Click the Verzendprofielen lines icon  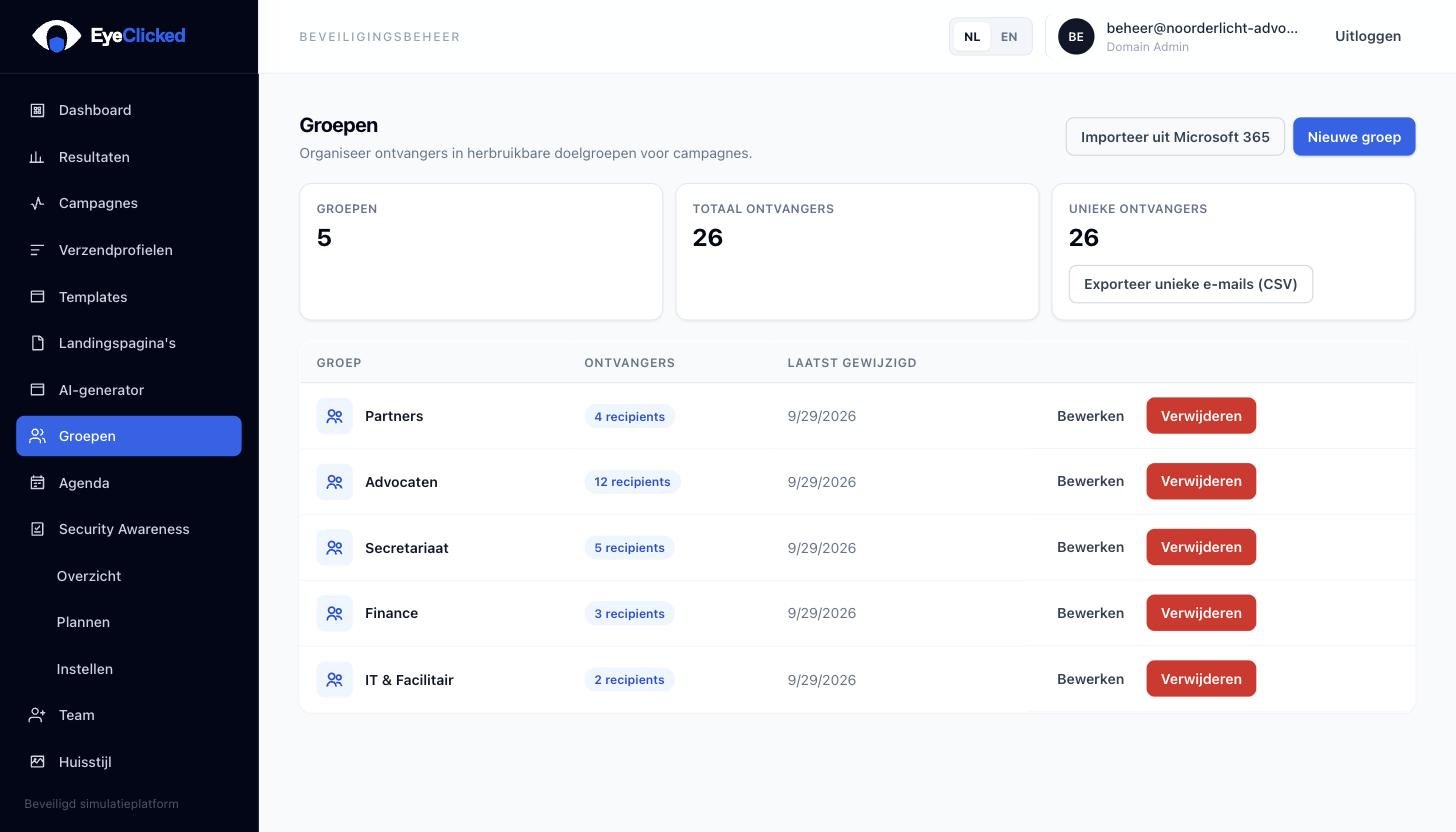37,250
